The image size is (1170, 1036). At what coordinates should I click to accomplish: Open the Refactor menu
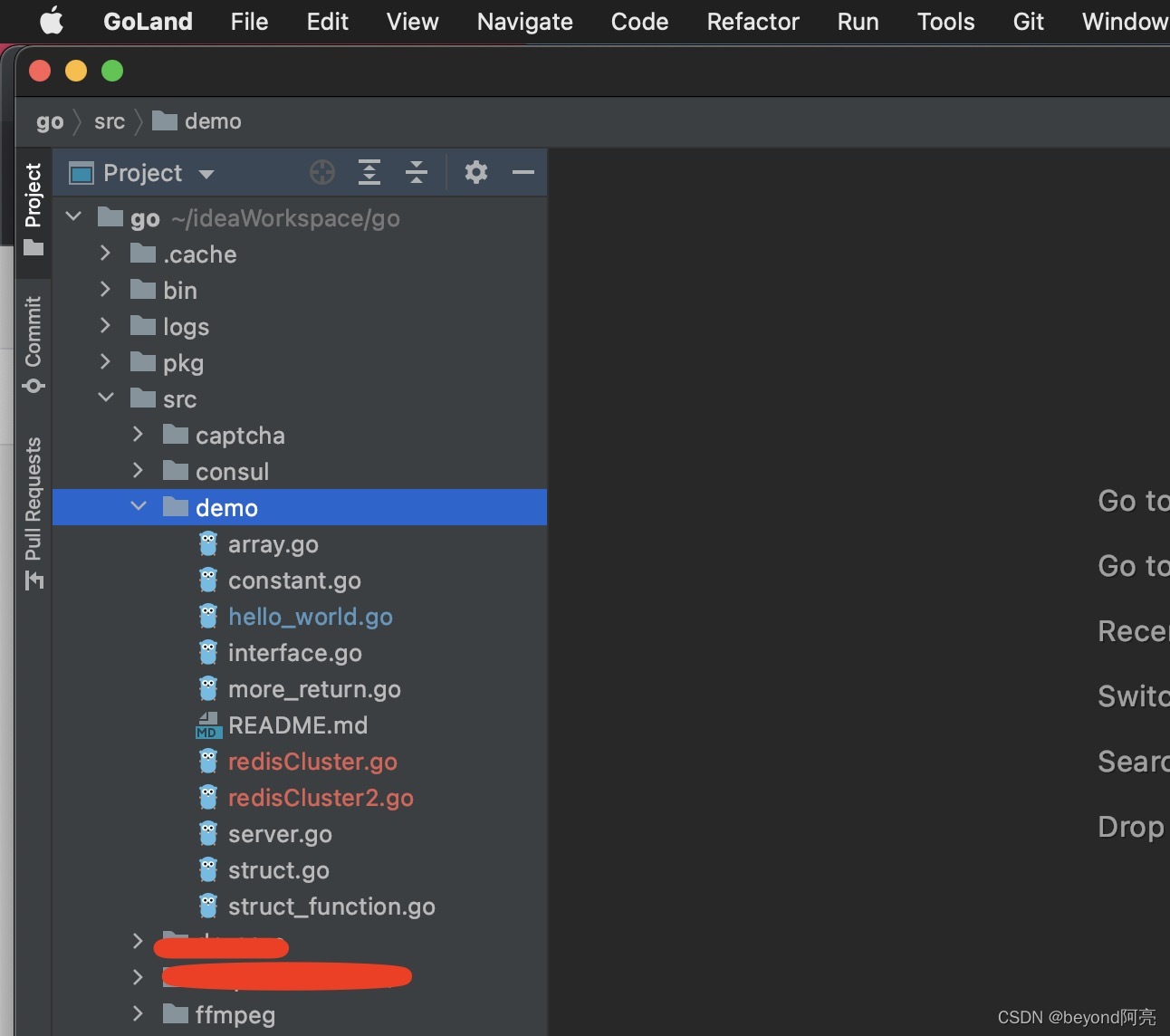pyautogui.click(x=753, y=21)
